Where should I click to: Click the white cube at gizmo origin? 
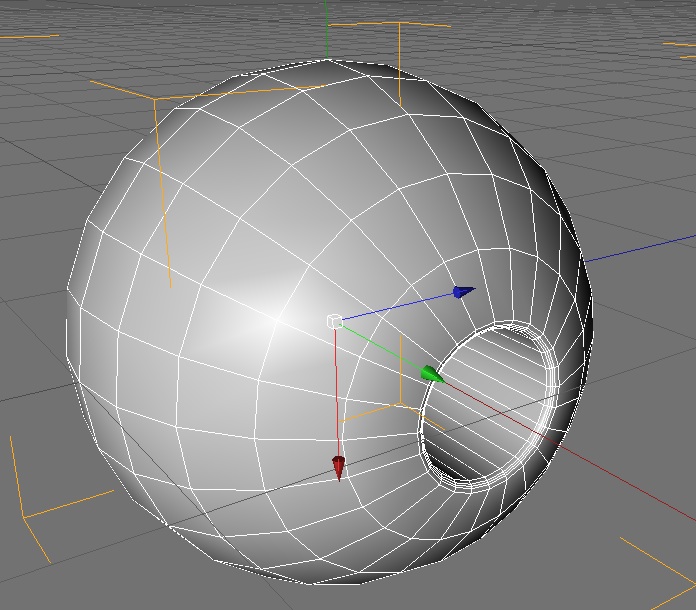tap(334, 321)
